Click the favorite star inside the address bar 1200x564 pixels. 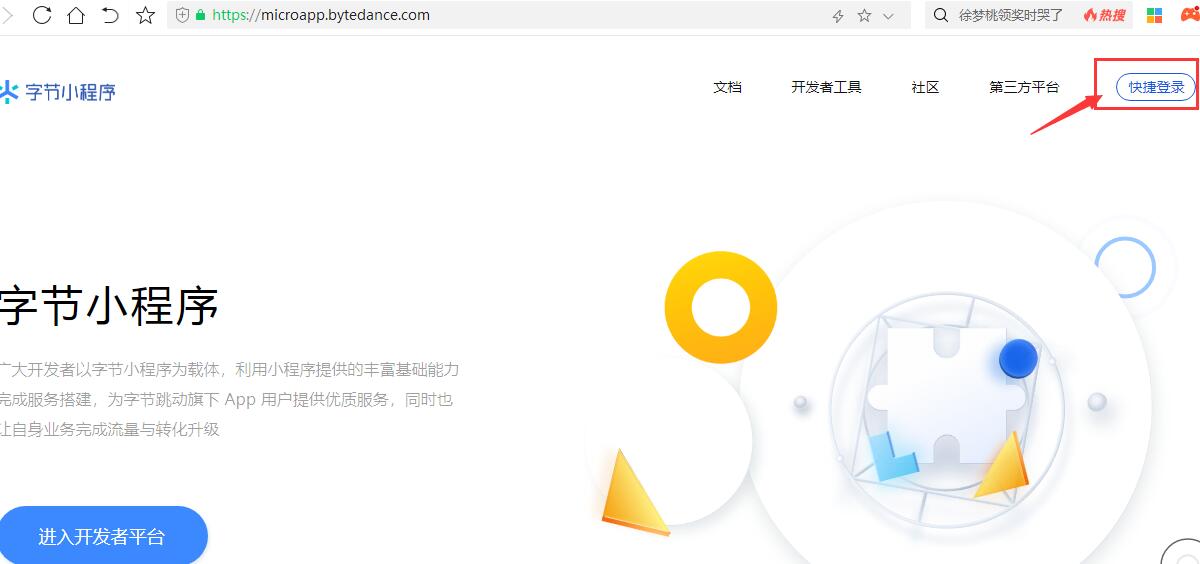point(864,16)
